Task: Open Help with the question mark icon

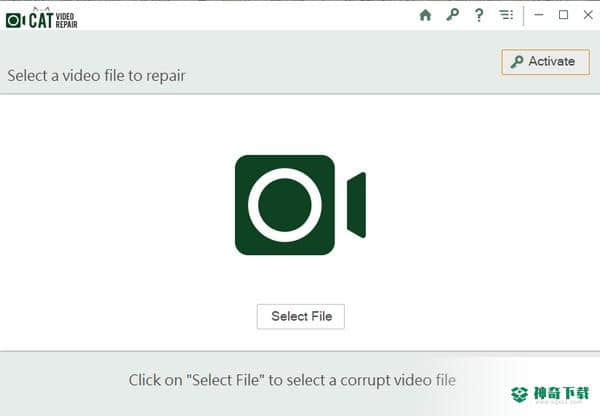Action: click(479, 15)
